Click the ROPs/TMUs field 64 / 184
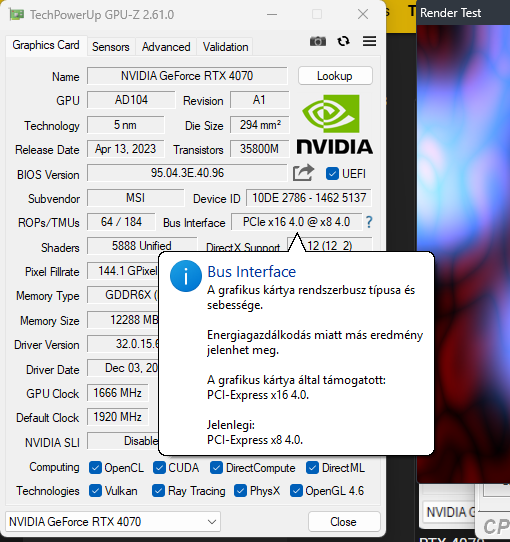The image size is (510, 542). click(x=121, y=222)
